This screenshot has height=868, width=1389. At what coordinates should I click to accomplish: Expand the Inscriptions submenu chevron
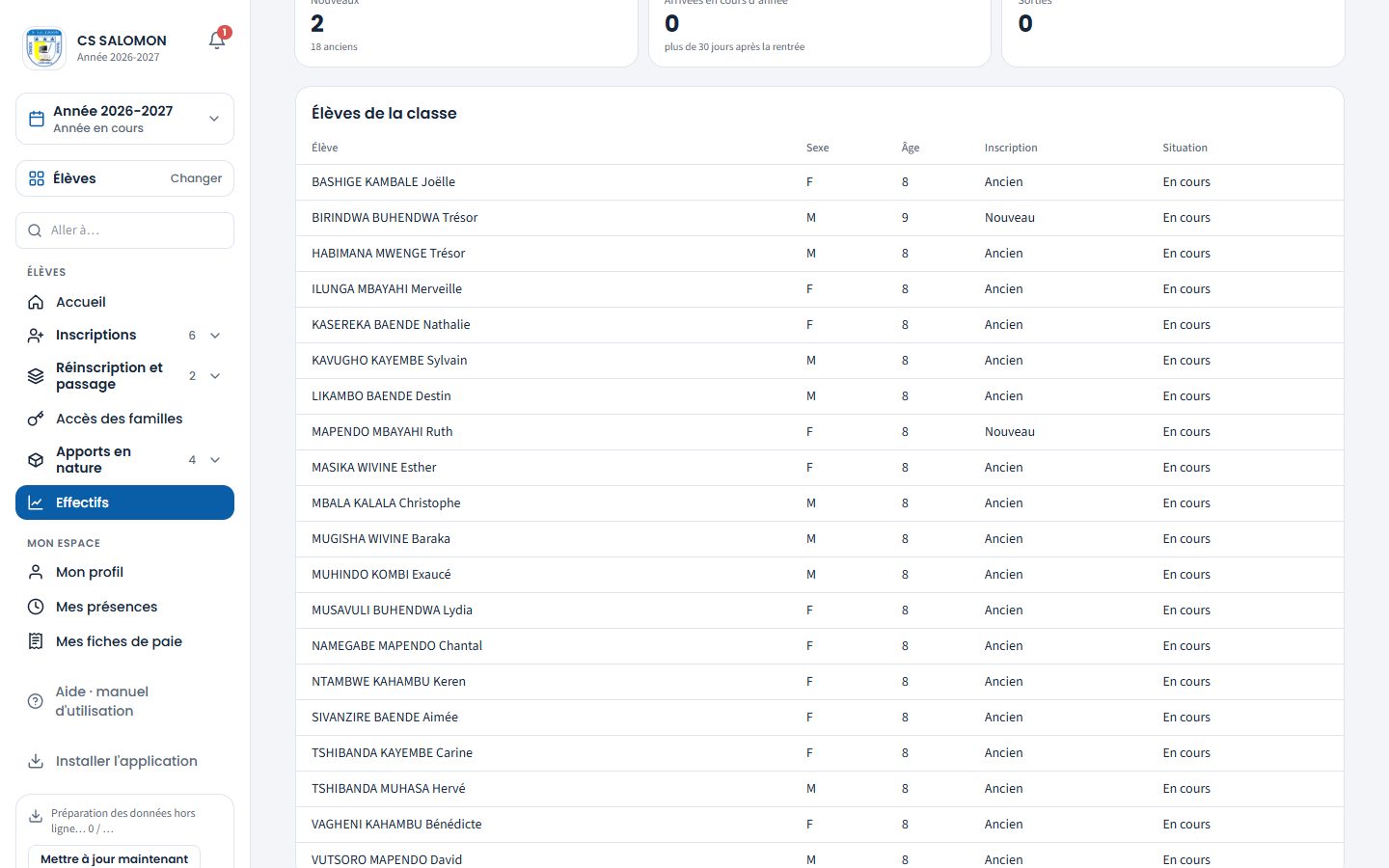(x=215, y=336)
